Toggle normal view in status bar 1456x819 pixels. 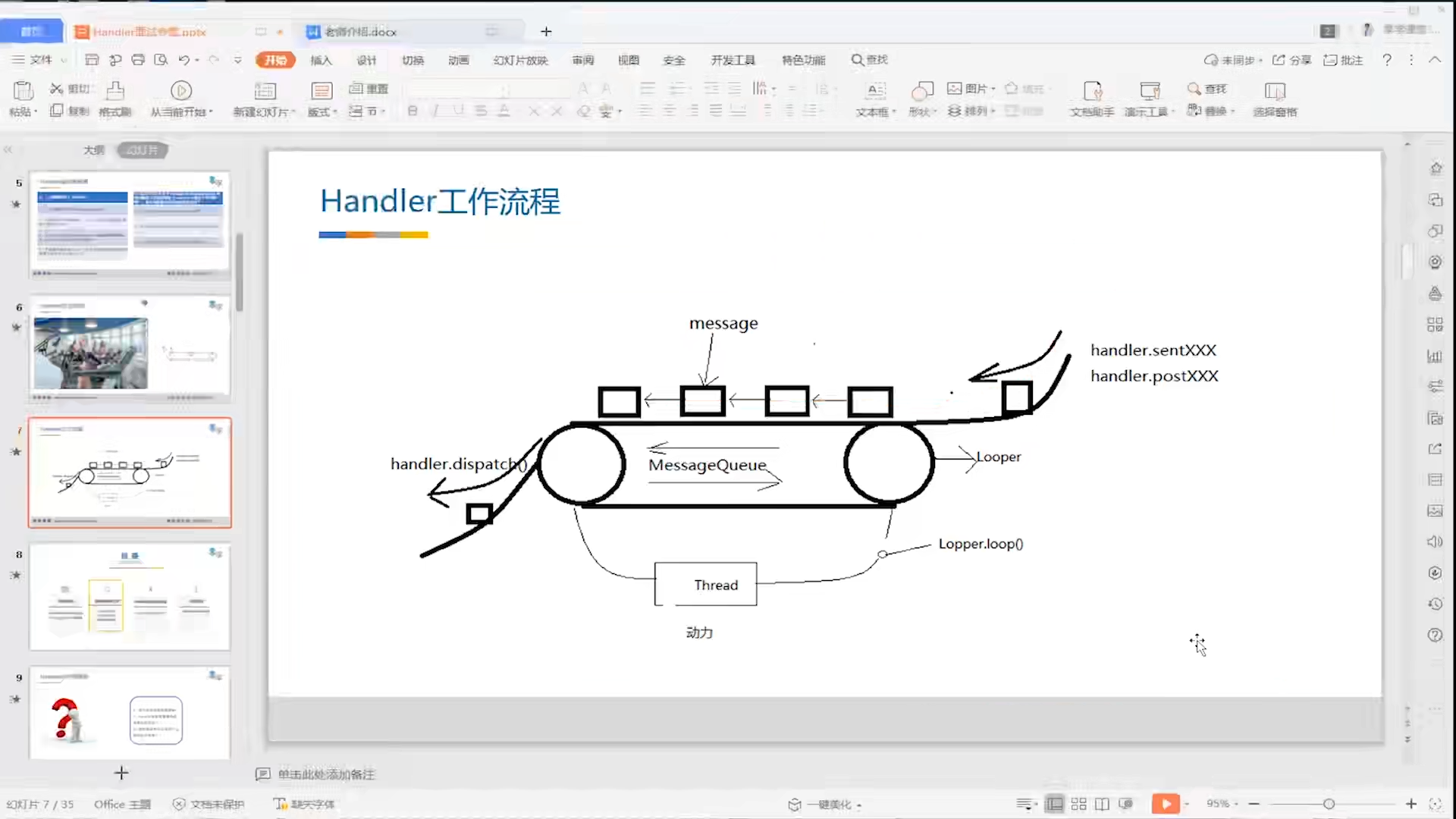pyautogui.click(x=1054, y=804)
